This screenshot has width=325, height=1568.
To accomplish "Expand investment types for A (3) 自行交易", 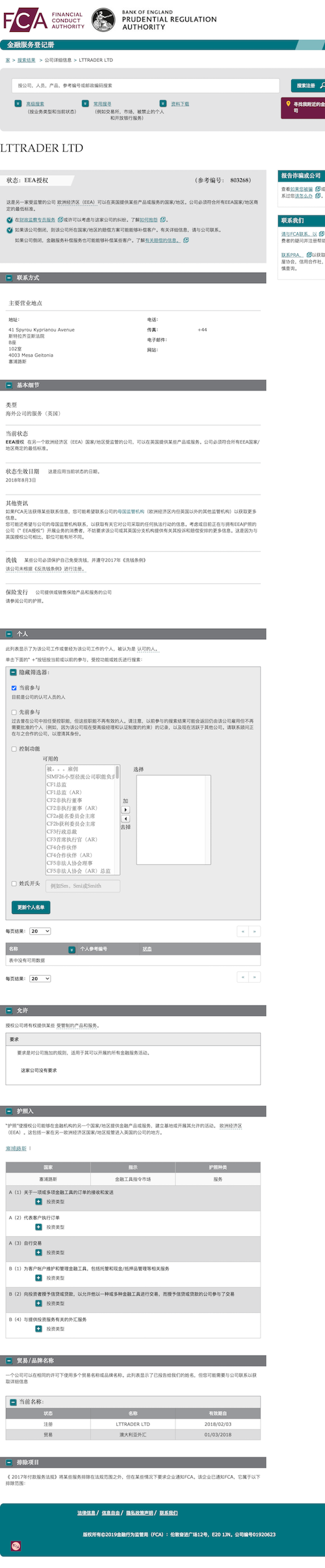I will click(x=39, y=1252).
